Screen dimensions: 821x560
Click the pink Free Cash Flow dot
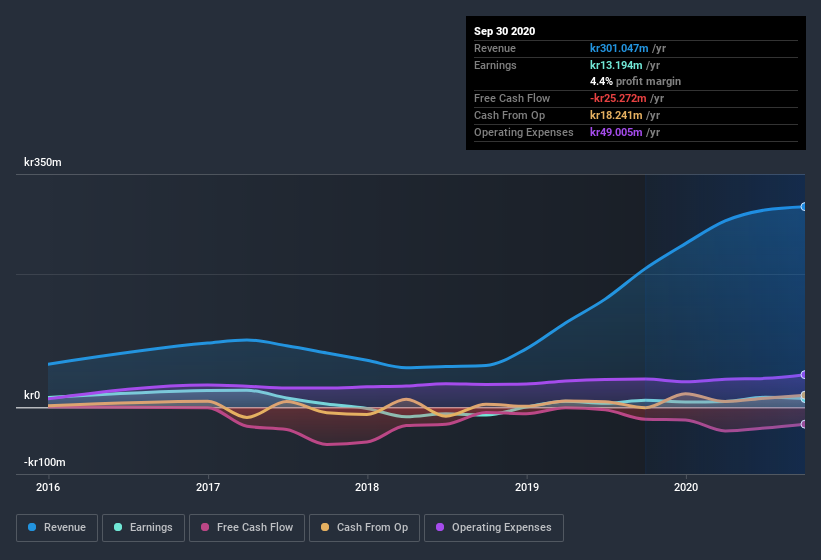pos(205,528)
